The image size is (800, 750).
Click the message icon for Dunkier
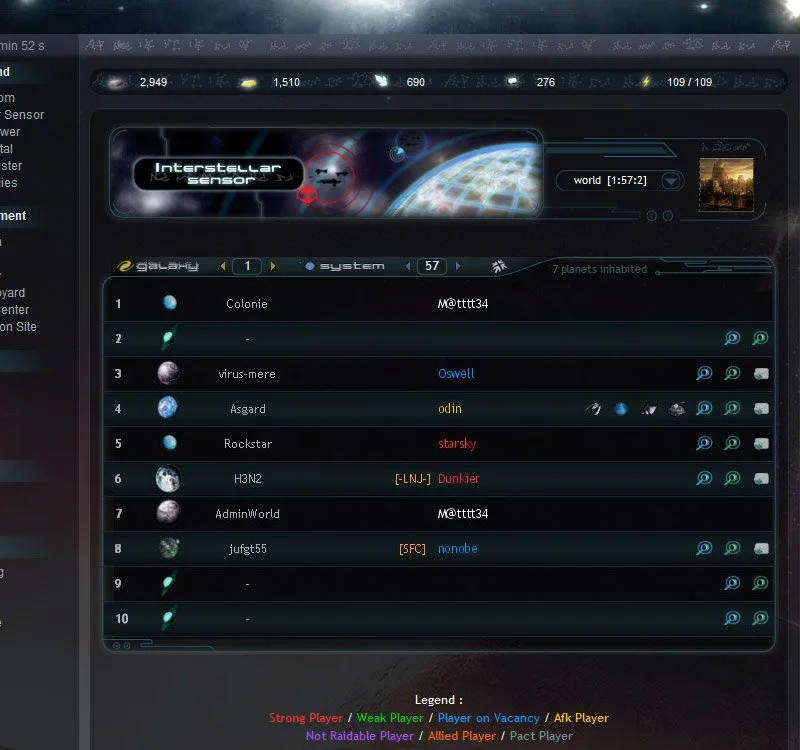[761, 479]
